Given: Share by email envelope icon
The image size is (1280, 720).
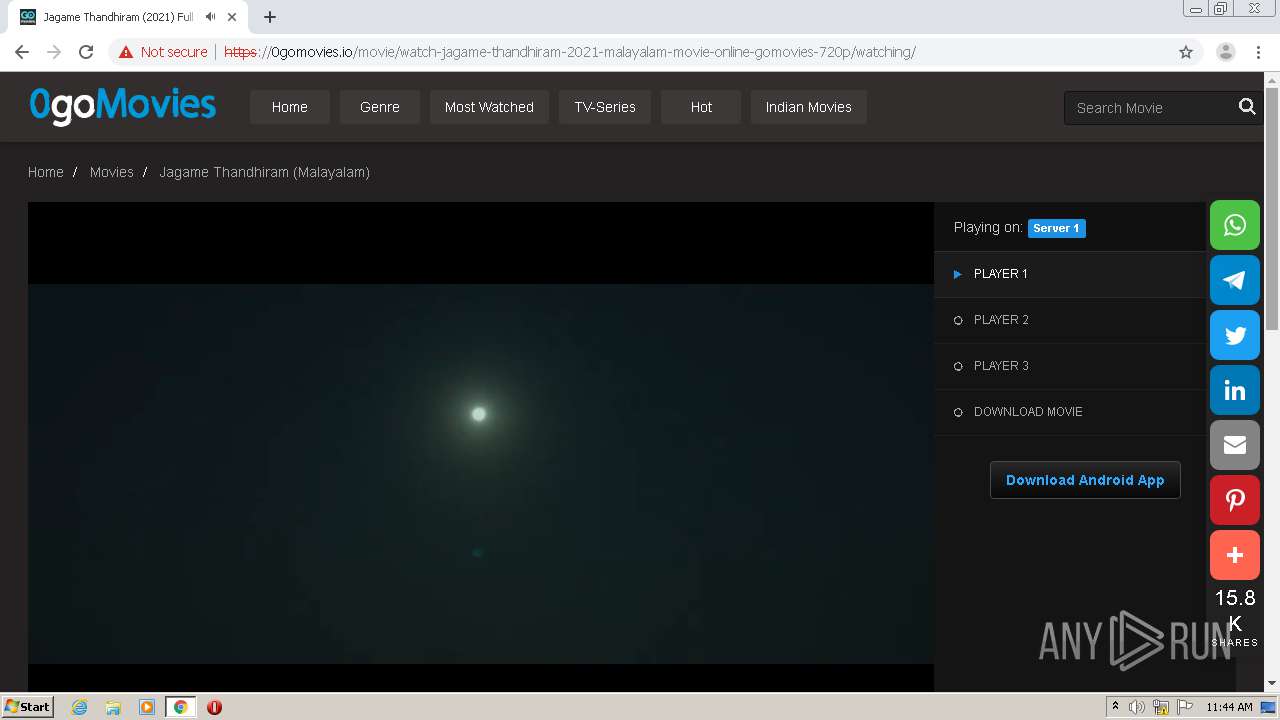Looking at the screenshot, I should pos(1235,445).
